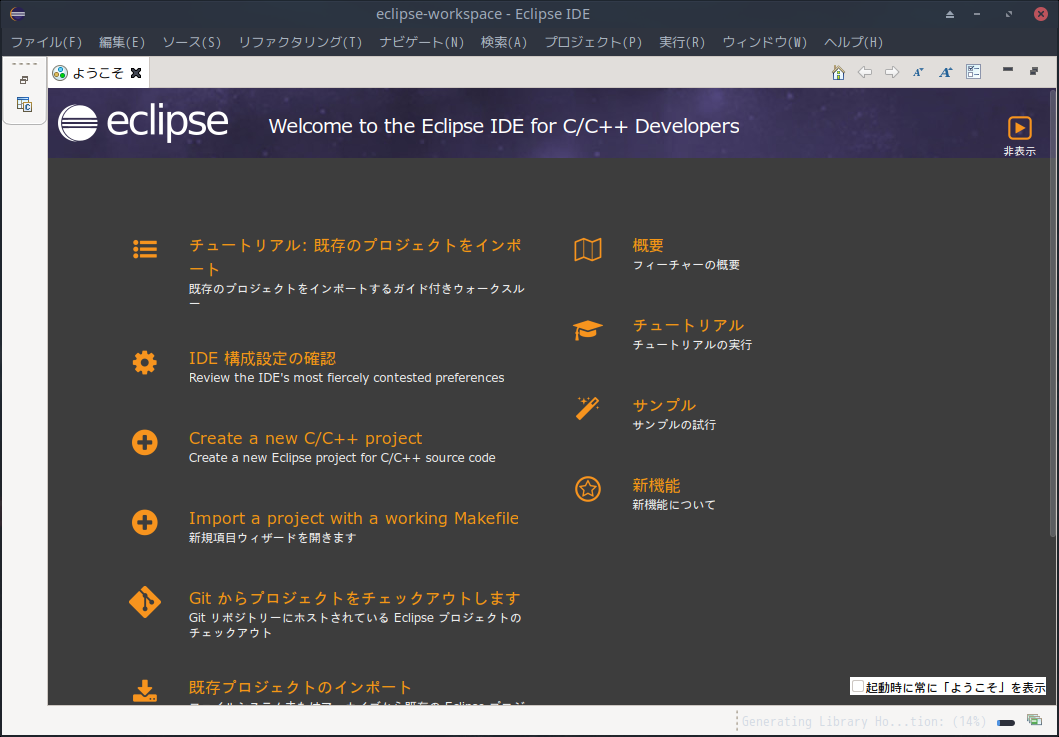Minimize the Welcome view panel

1008,70
